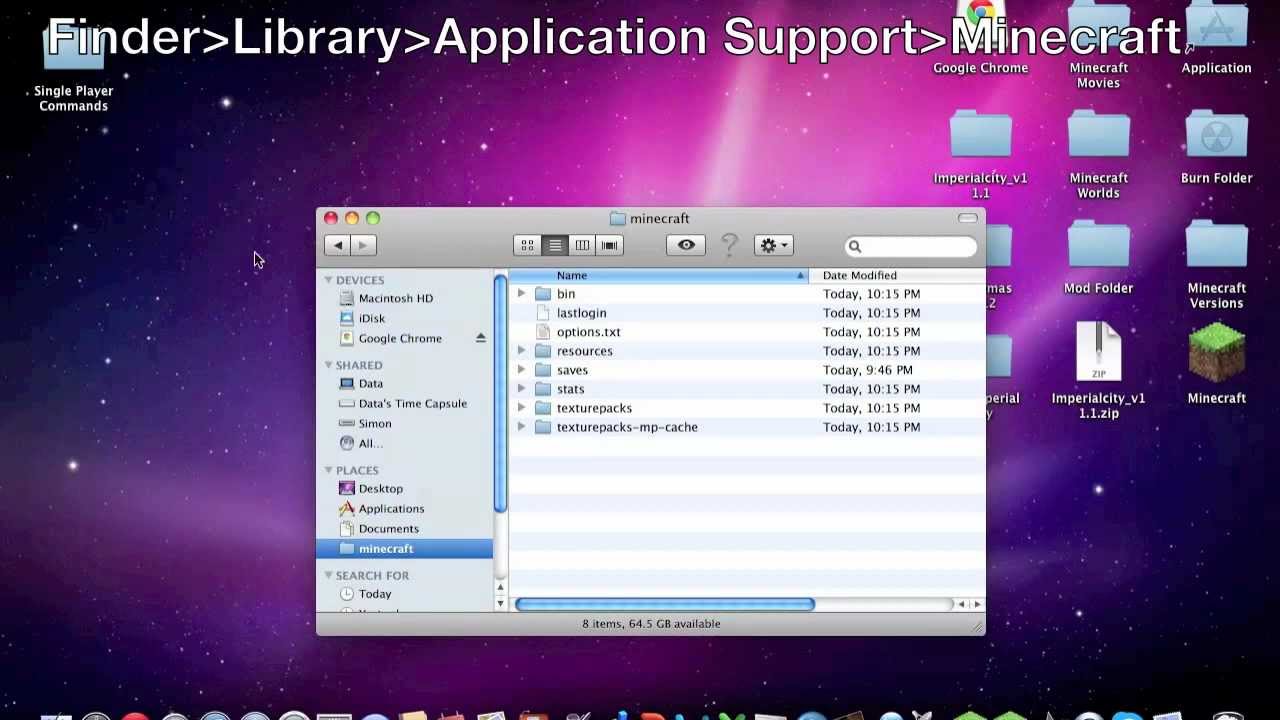Collapse the SEARCH FOR sidebar section
The width and height of the screenshot is (1280, 720).
click(328, 575)
